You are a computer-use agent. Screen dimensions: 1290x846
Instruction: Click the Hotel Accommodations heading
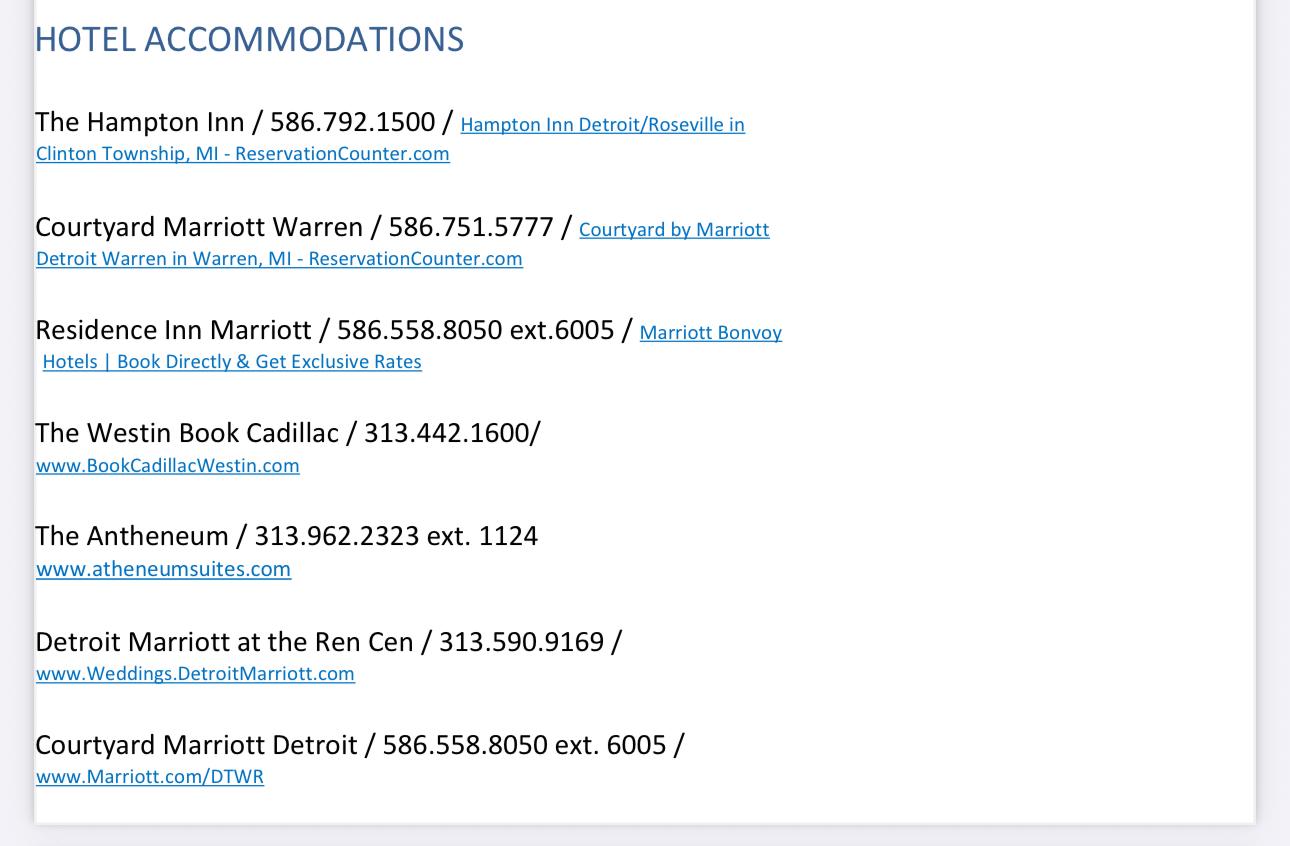click(x=250, y=39)
